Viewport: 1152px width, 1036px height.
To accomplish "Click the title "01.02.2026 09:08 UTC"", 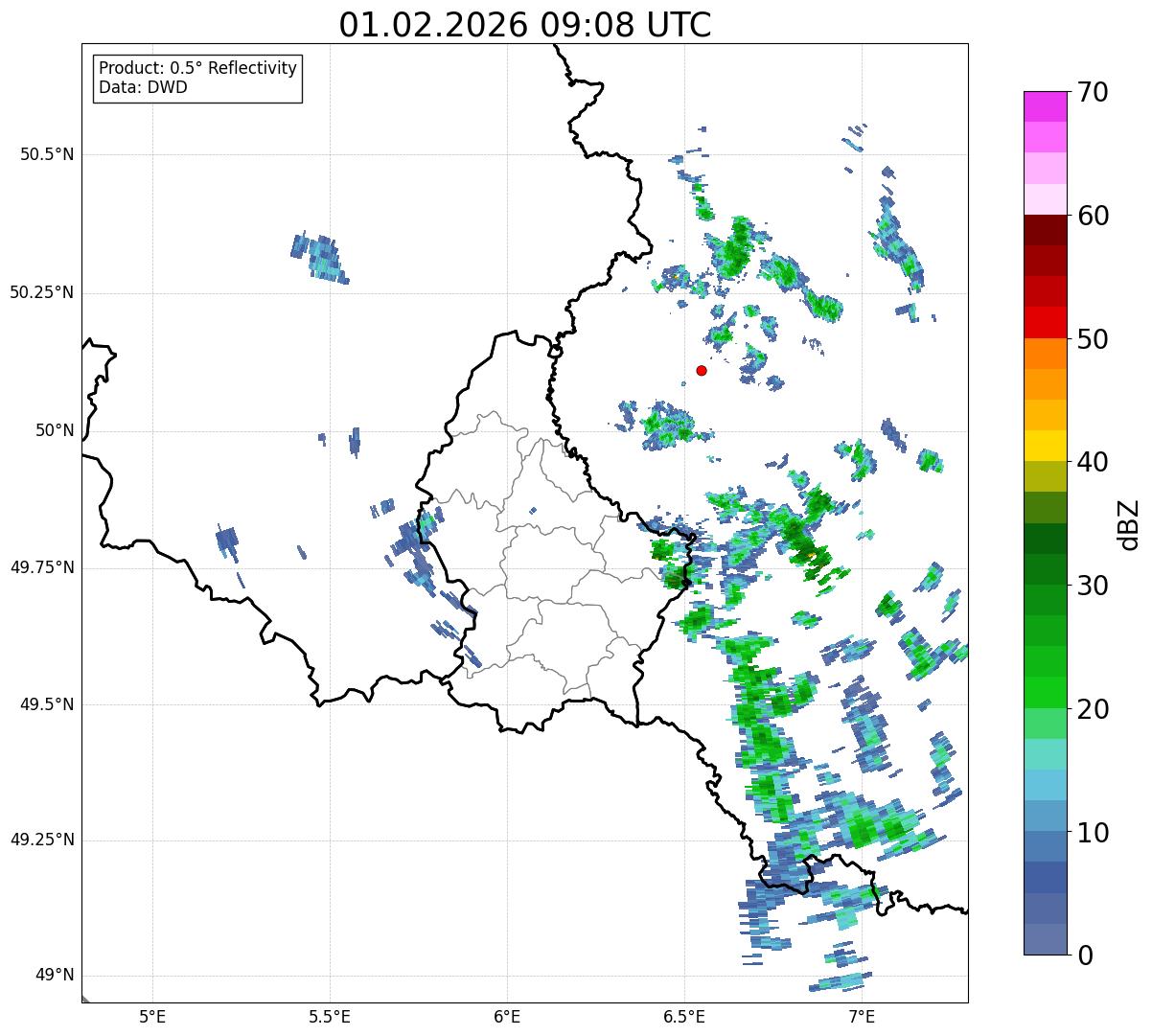I will tap(525, 25).
